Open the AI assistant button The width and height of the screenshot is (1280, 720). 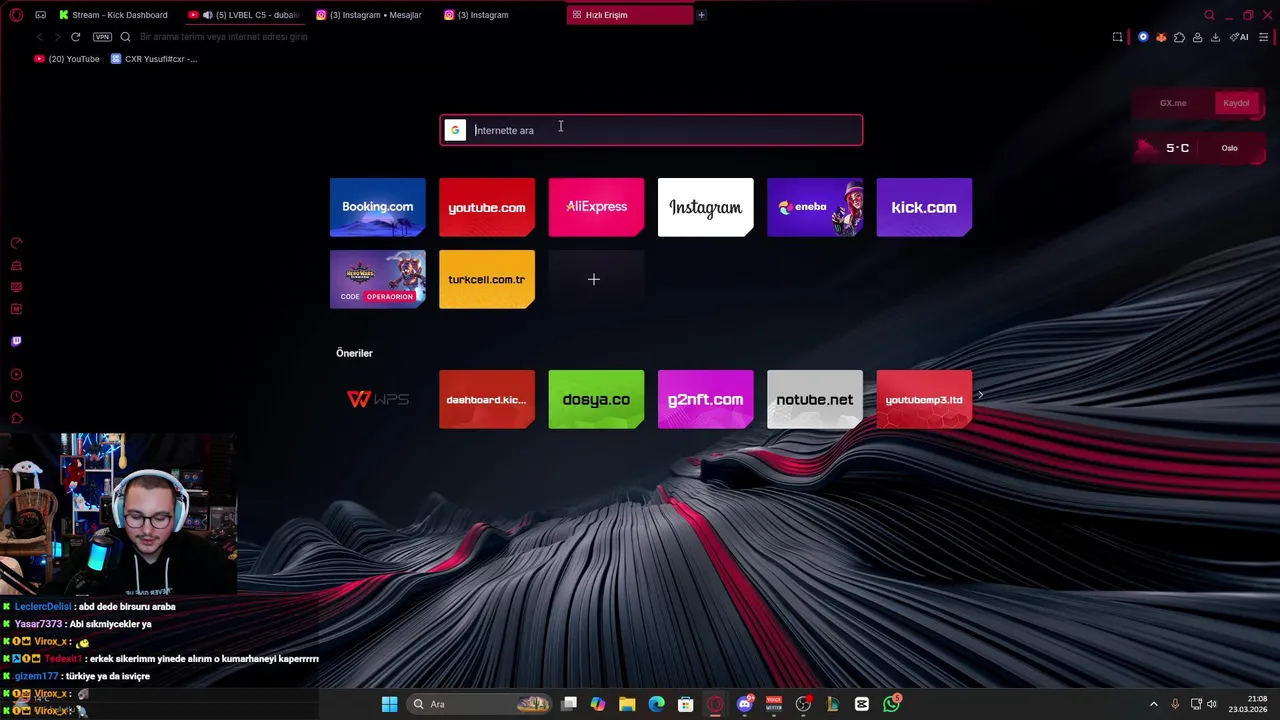(1239, 37)
